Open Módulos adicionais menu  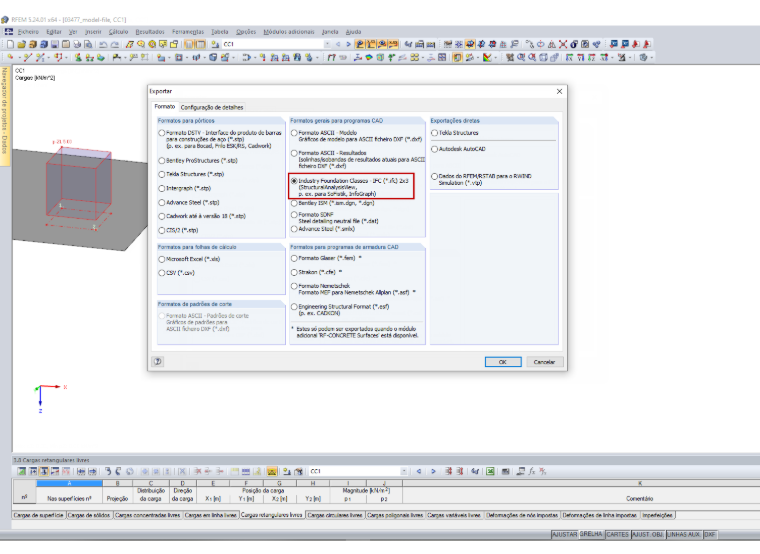(x=289, y=32)
